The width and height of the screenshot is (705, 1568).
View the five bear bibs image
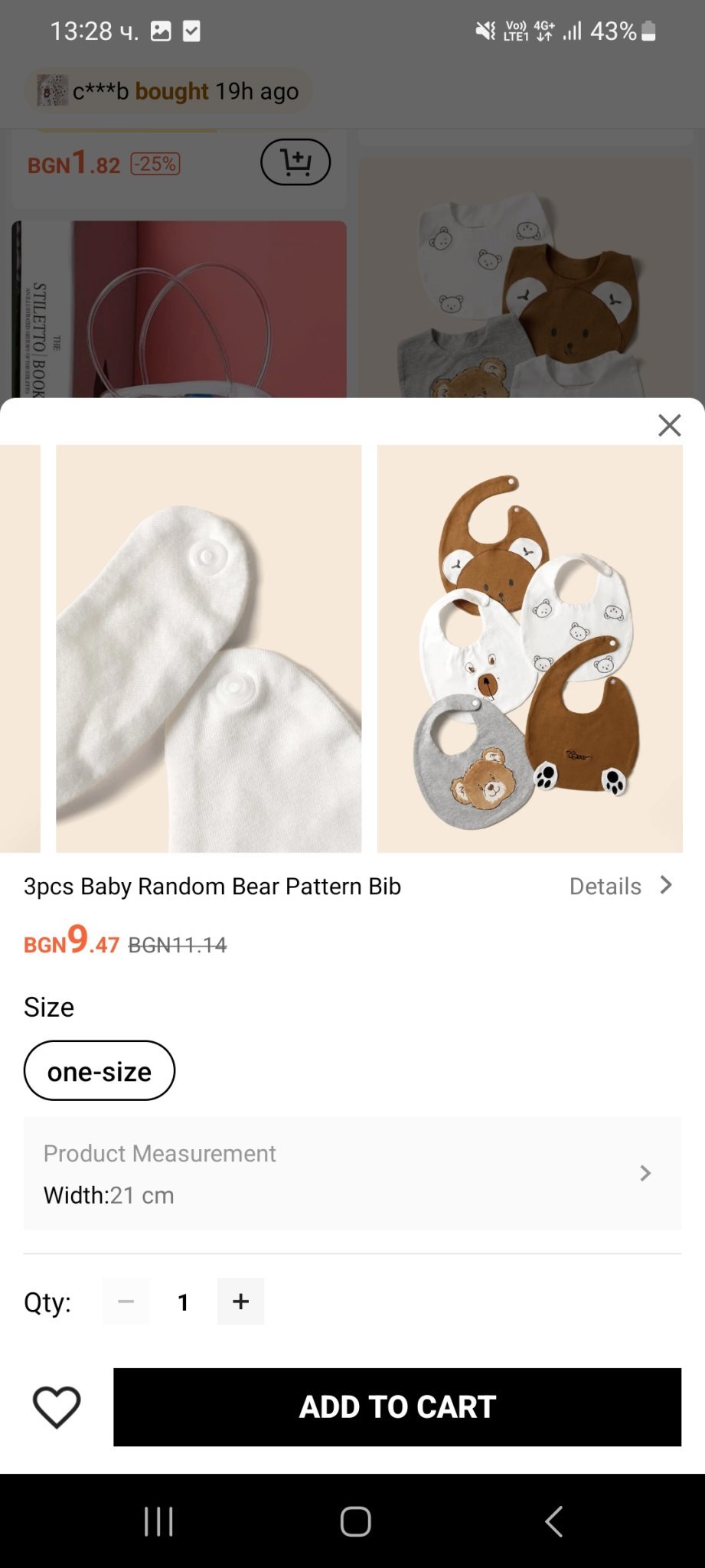pos(530,648)
